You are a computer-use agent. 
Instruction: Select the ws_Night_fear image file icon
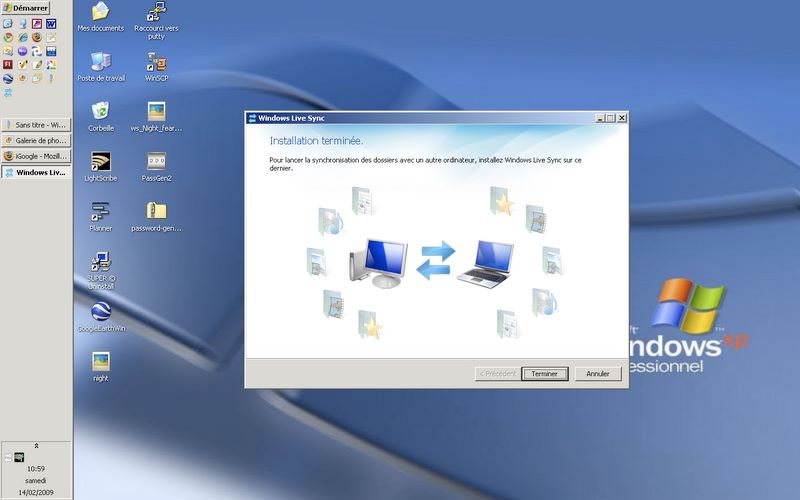[156, 117]
